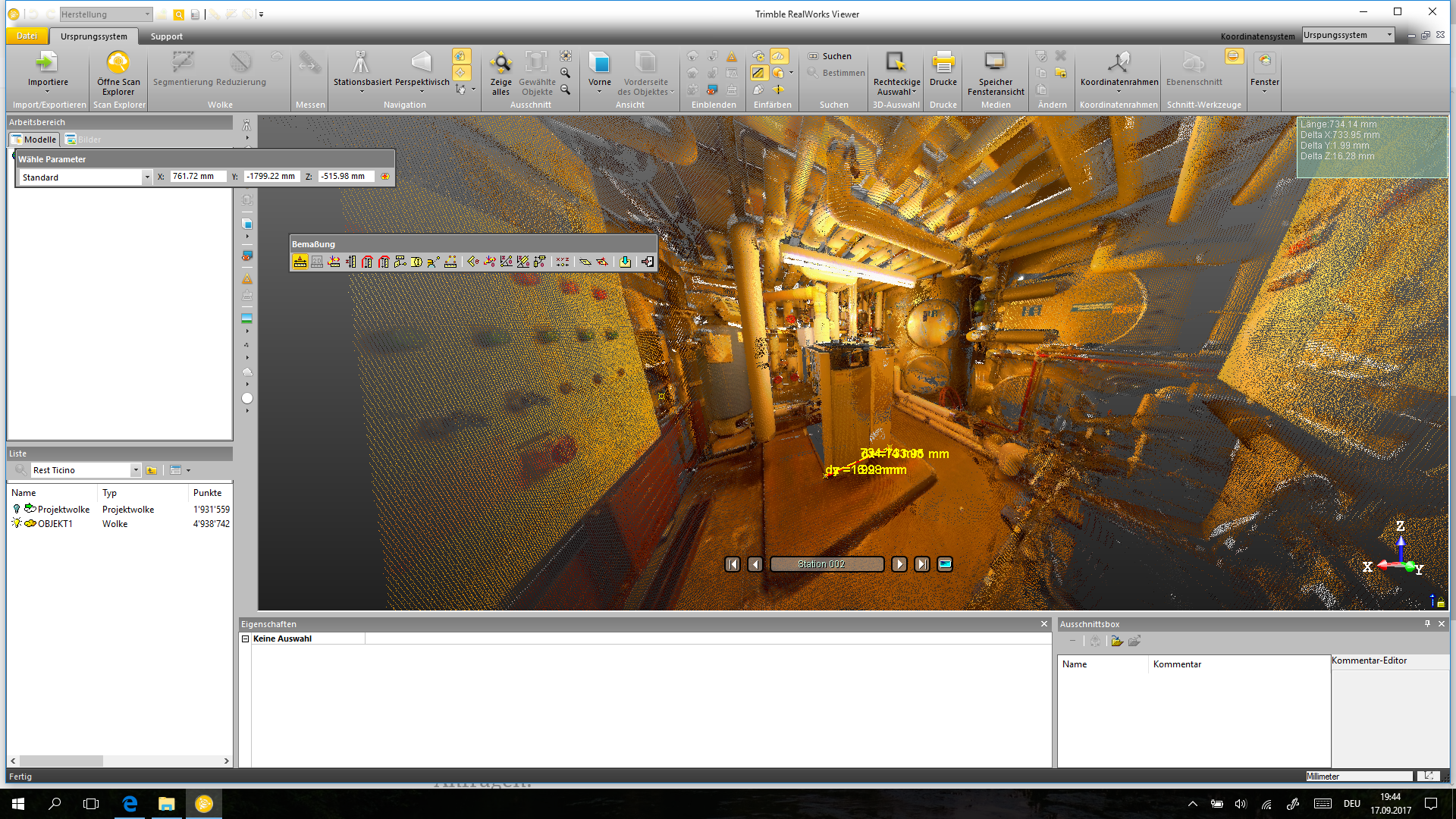1456x819 pixels.
Task: Toggle visibility bulb of Projektwolke
Action: pos(17,510)
